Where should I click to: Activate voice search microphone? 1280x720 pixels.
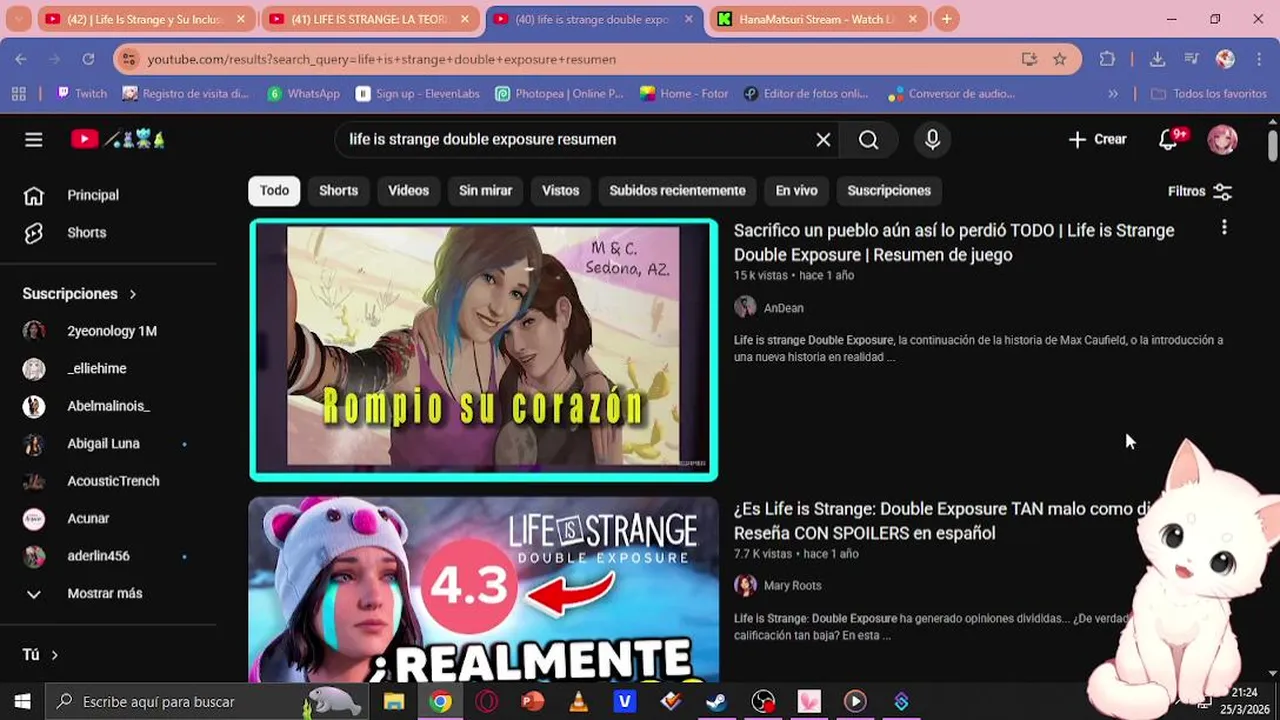pyautogui.click(x=932, y=140)
